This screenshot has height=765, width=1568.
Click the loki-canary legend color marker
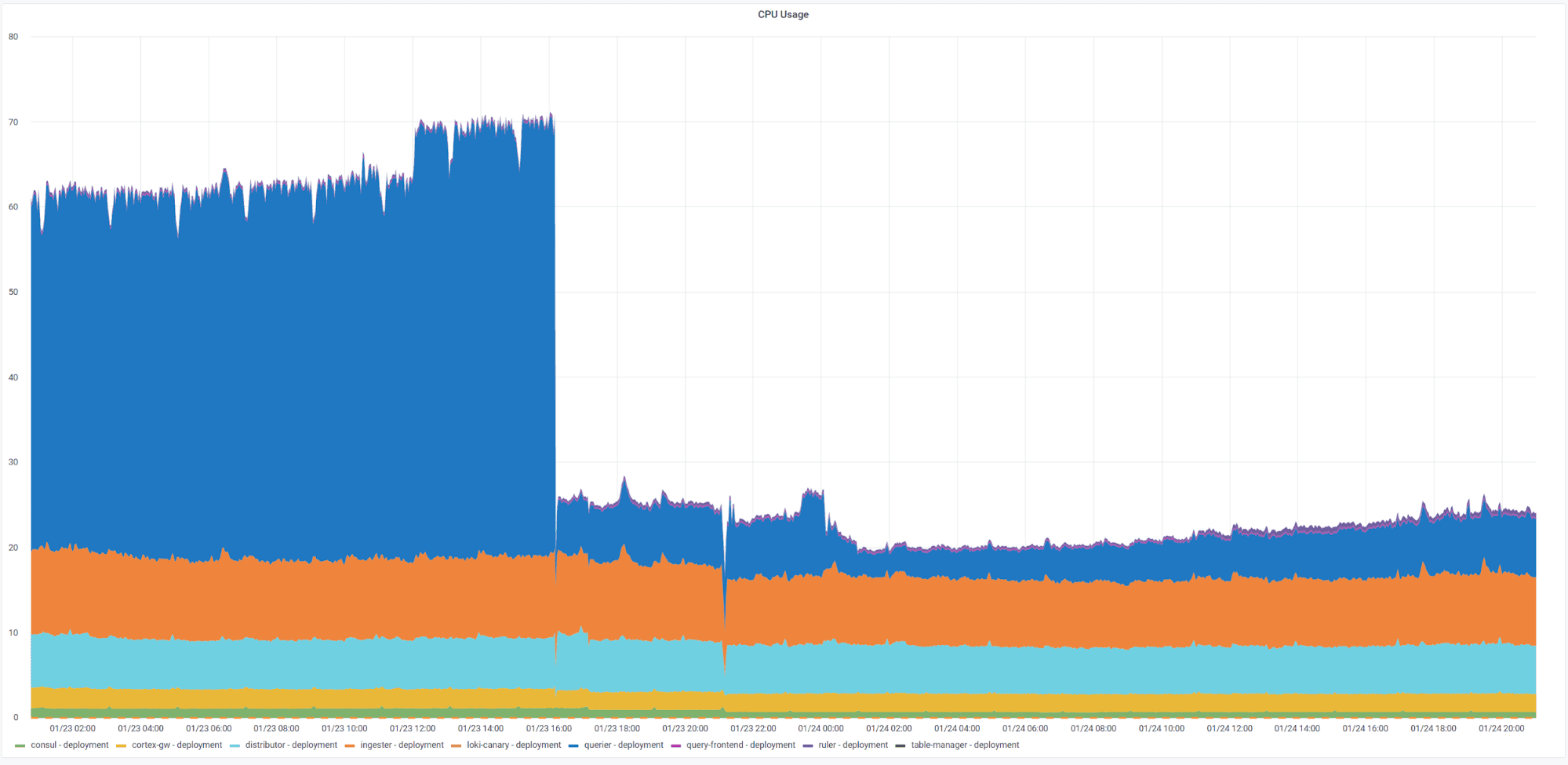tap(456, 745)
